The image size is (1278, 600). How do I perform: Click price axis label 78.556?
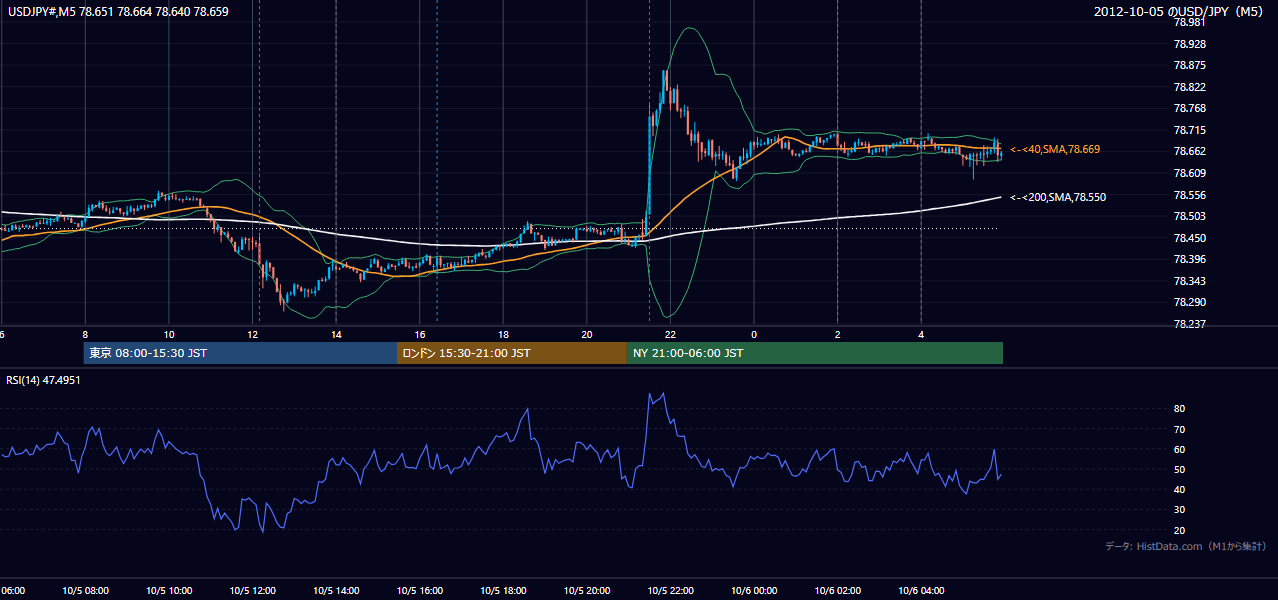click(1191, 195)
